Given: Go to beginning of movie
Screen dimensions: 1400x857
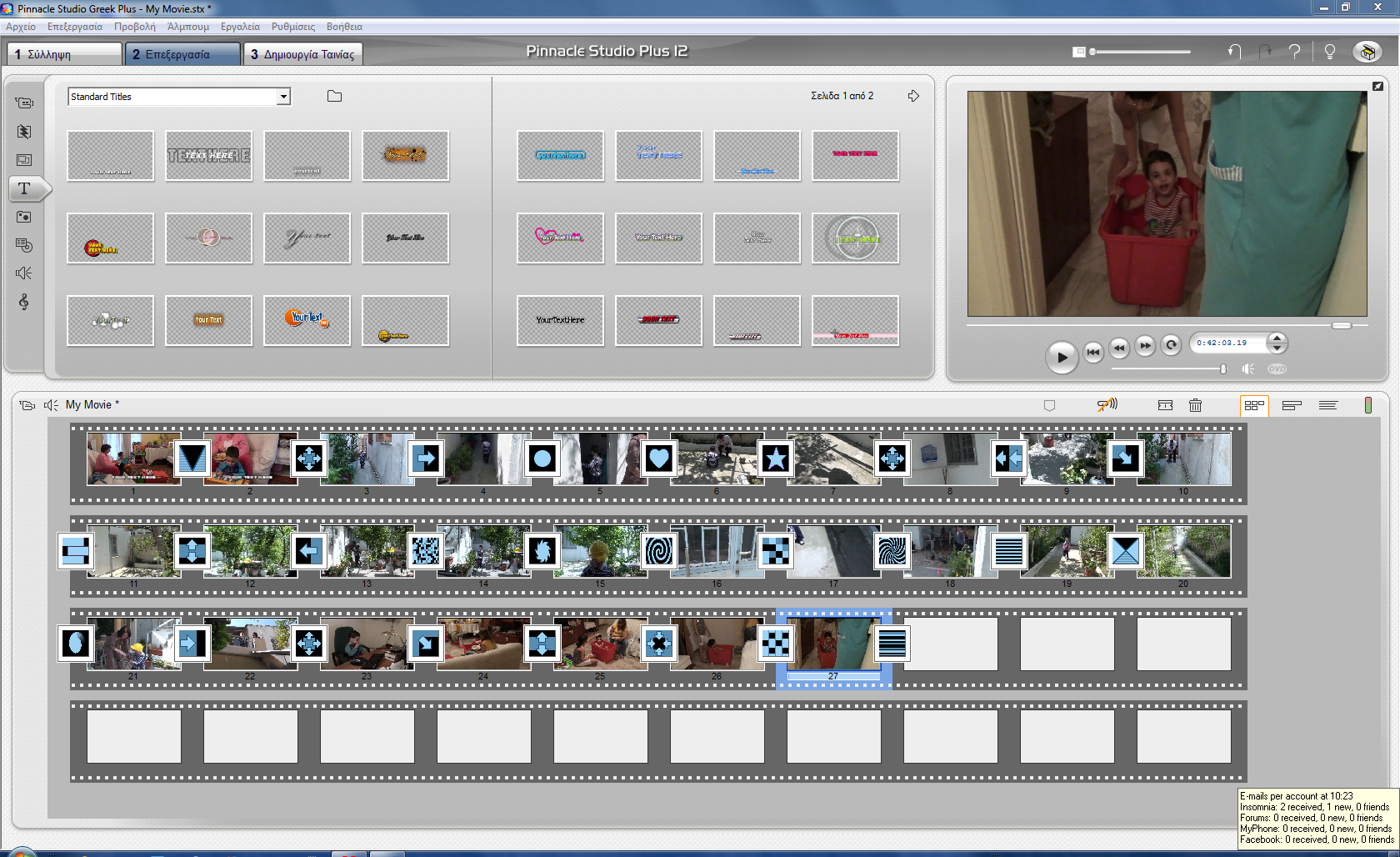Looking at the screenshot, I should click(1092, 352).
